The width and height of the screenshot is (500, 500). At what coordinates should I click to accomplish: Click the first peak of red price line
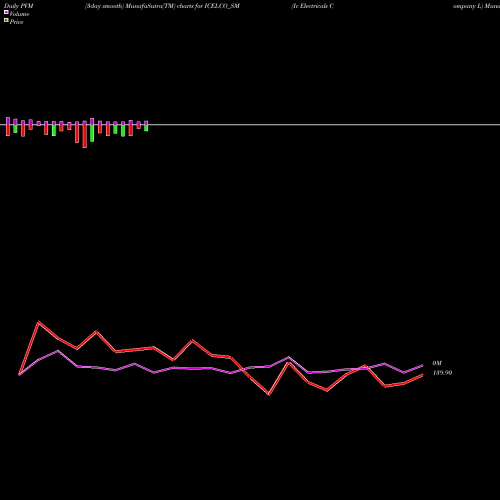[39, 322]
